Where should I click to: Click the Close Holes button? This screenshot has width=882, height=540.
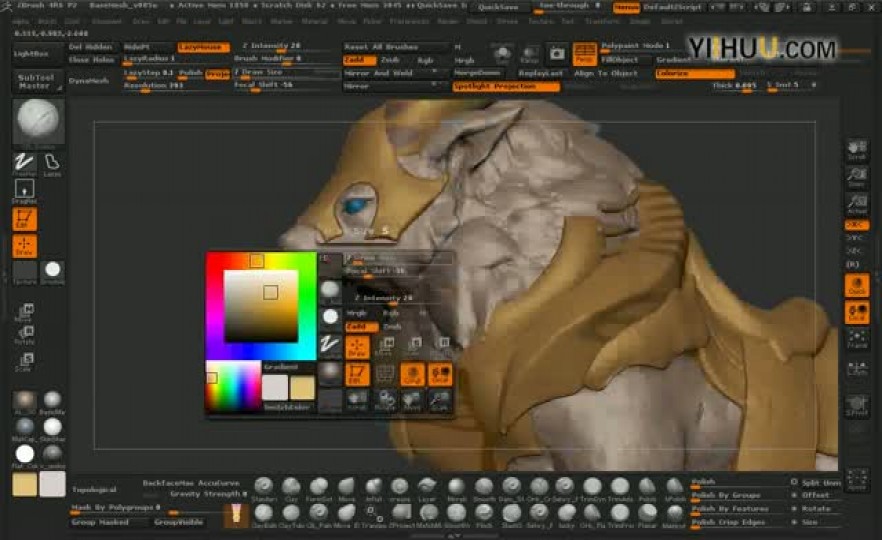pyautogui.click(x=91, y=60)
